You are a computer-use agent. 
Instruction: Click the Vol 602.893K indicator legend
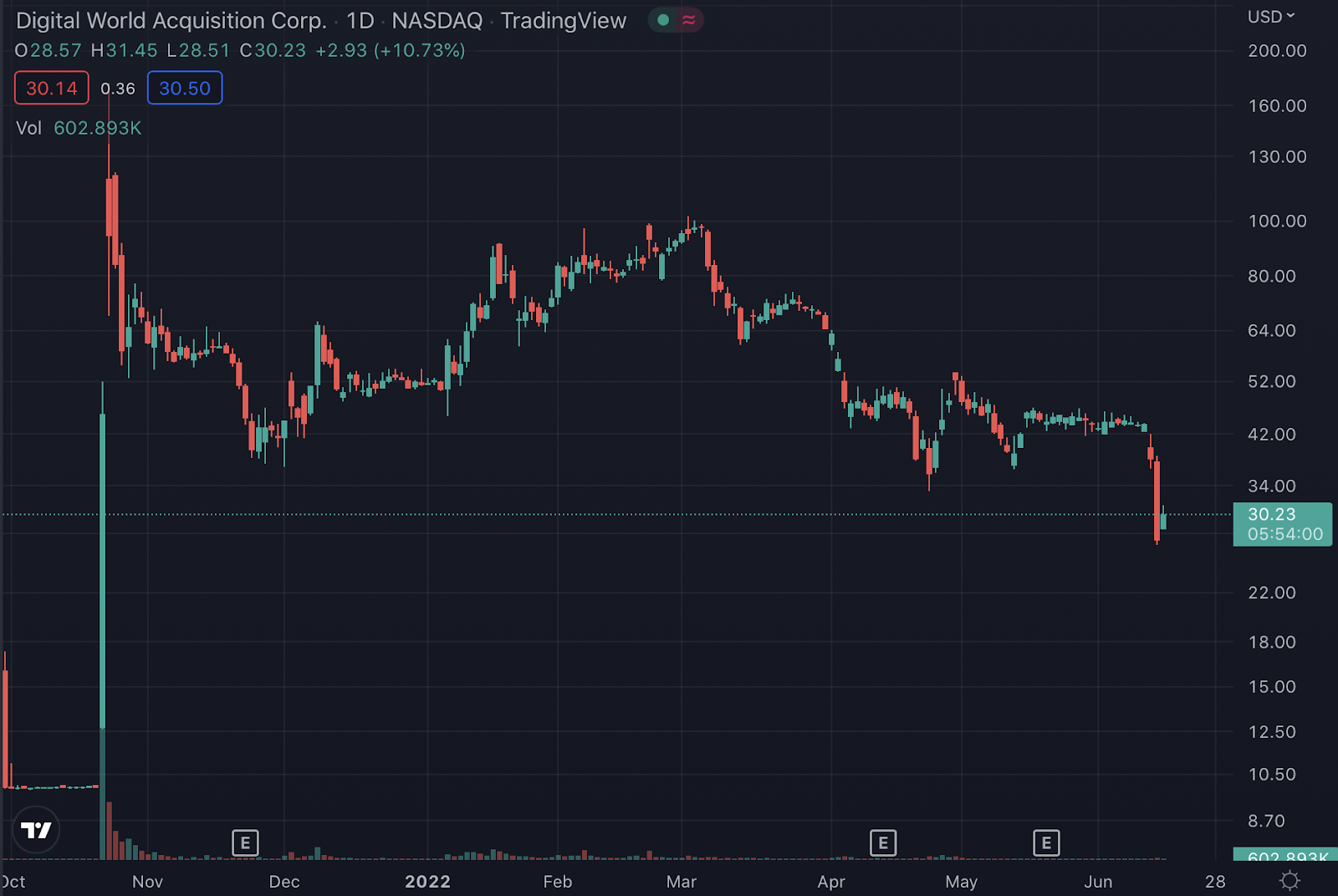[79, 128]
